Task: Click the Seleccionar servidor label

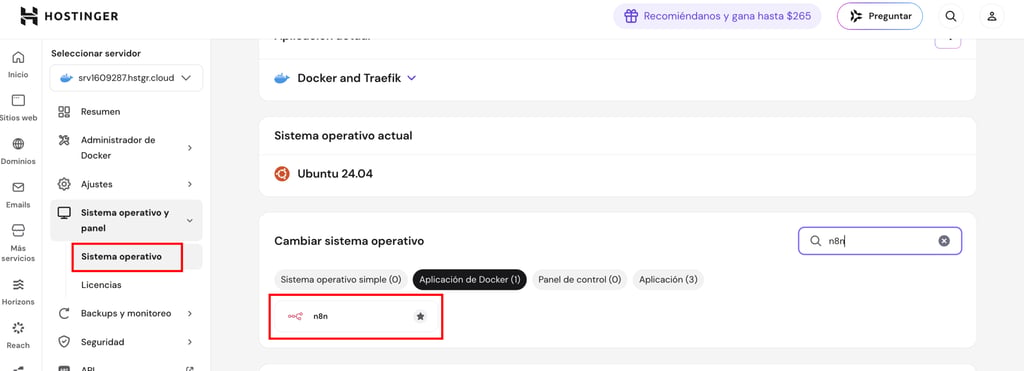Action: [96, 54]
